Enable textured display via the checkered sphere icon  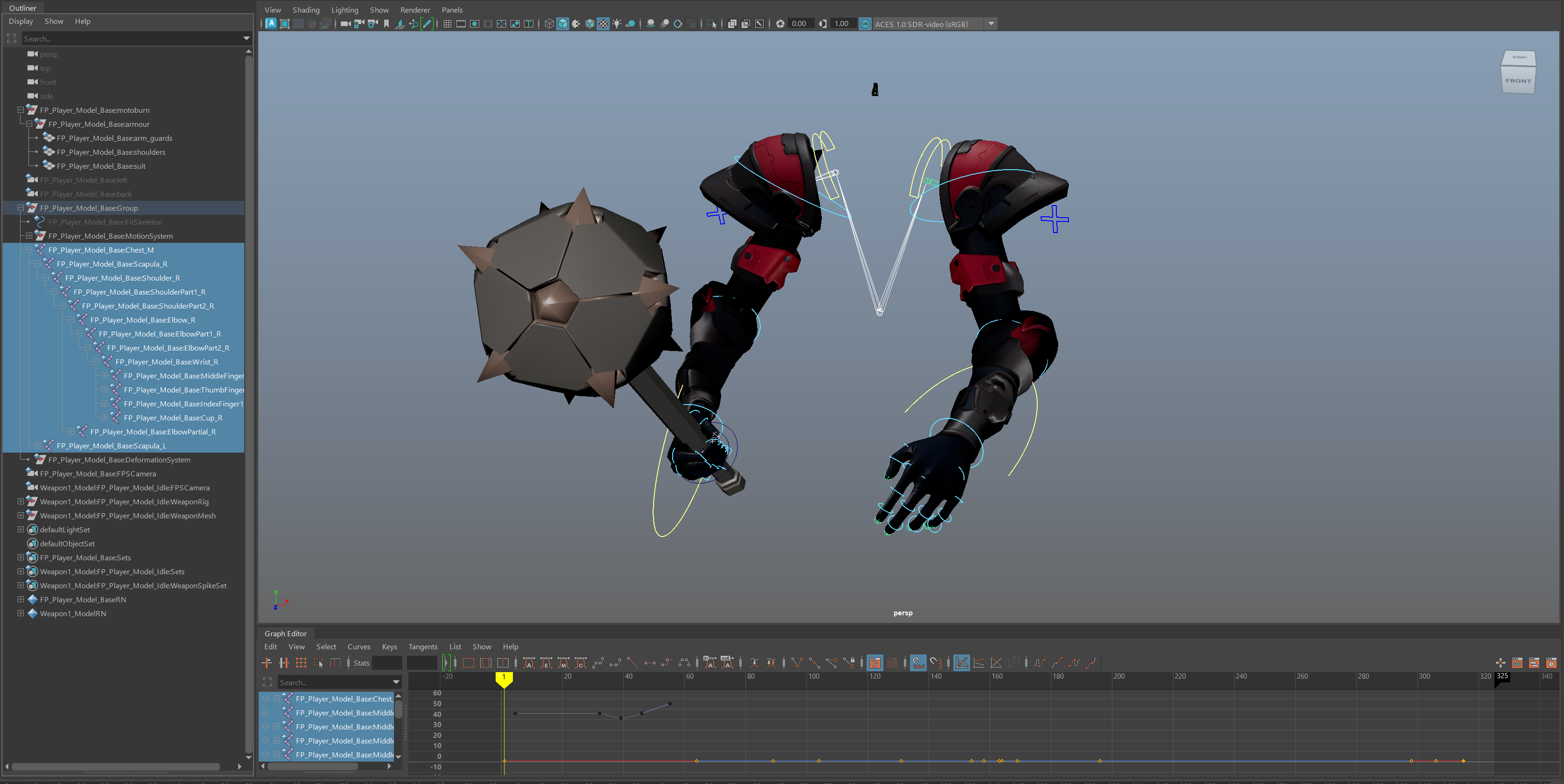click(x=603, y=24)
